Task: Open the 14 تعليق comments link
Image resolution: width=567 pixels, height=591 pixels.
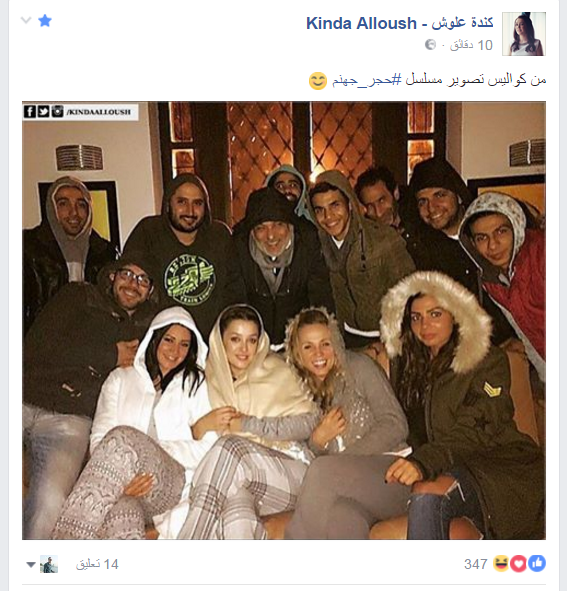Action: [x=97, y=564]
